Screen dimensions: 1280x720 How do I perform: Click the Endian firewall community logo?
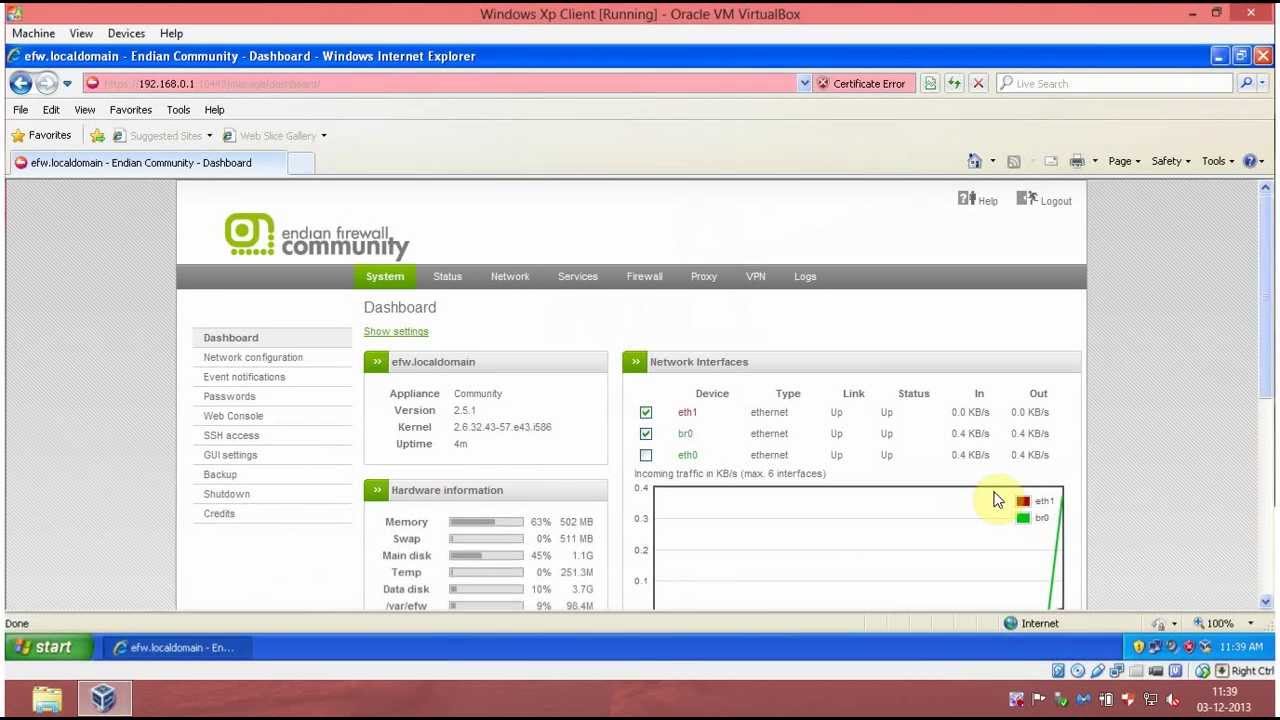[x=317, y=236]
